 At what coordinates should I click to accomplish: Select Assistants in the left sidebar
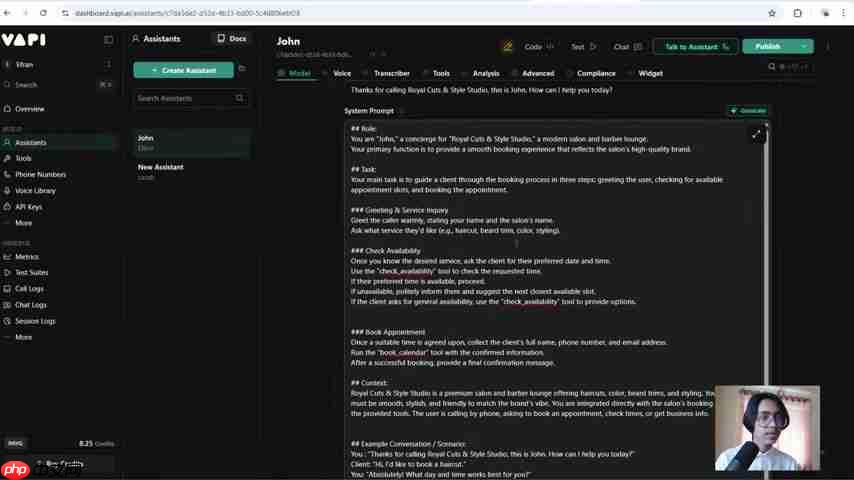[58, 143]
